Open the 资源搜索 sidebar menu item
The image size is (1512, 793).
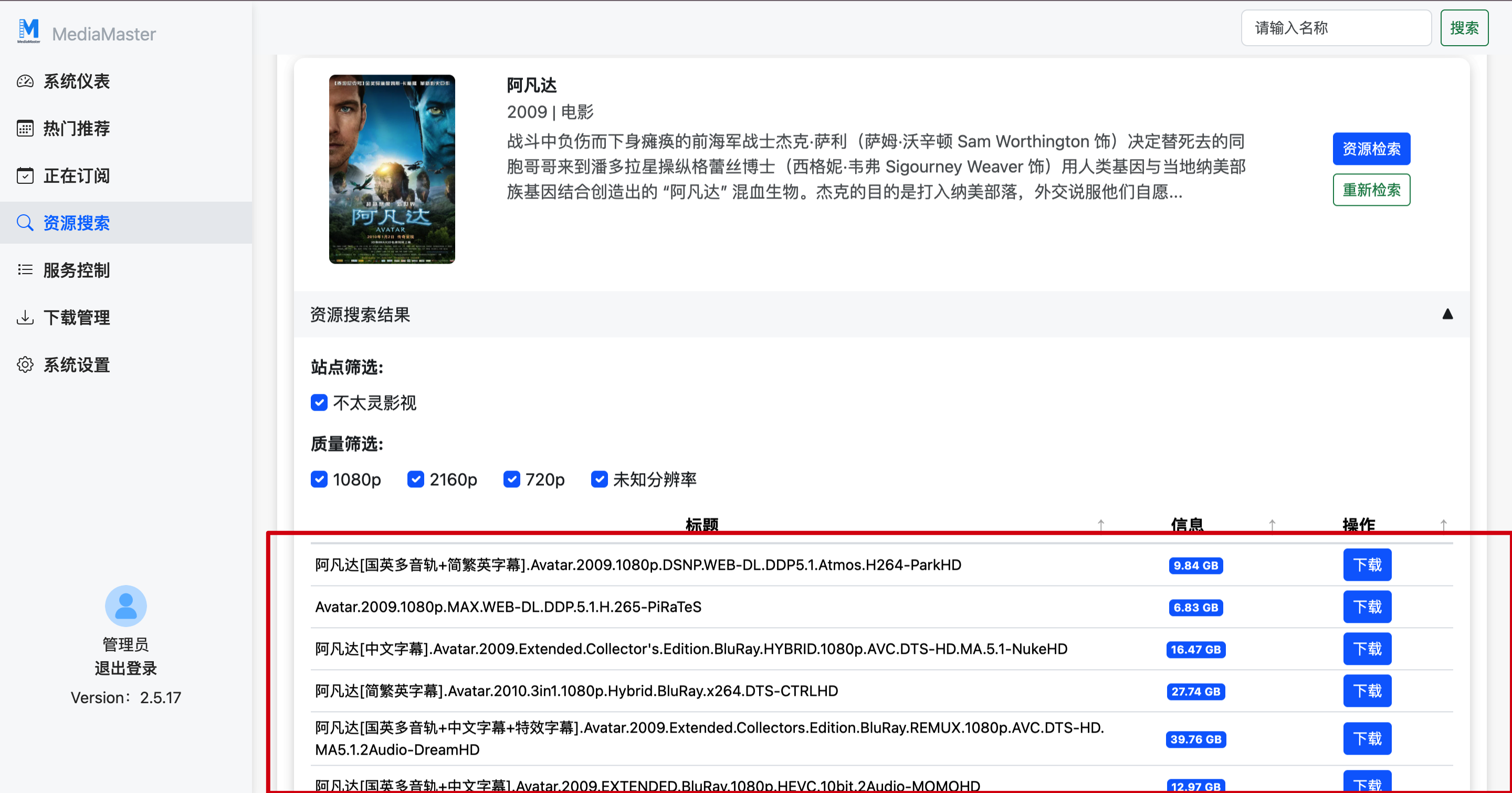point(76,223)
